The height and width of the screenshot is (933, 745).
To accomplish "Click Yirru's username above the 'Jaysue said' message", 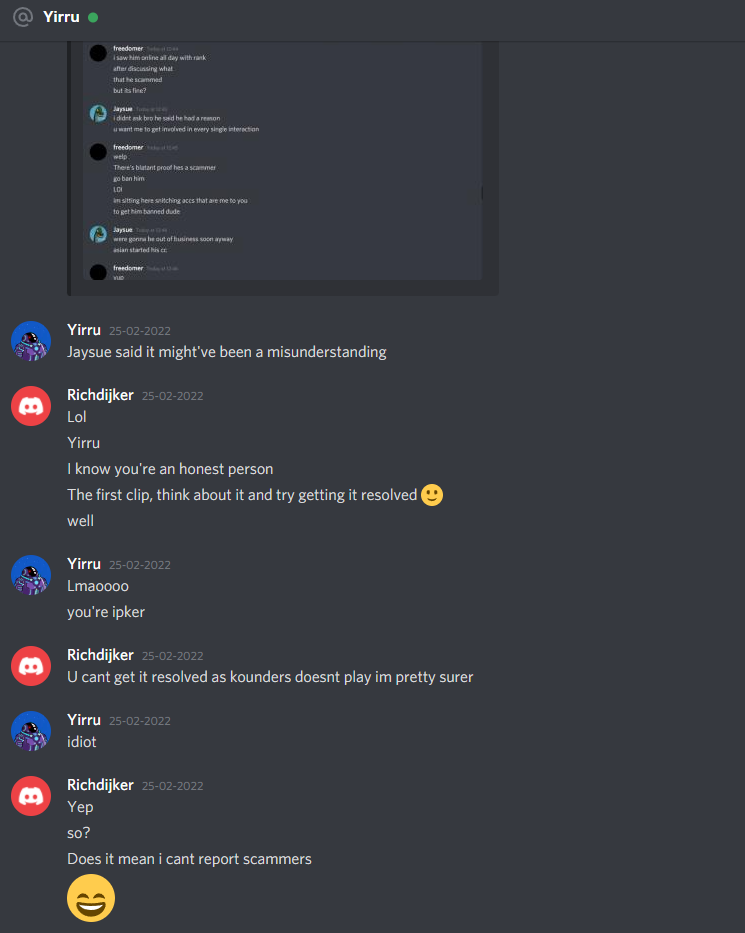I will coord(84,330).
